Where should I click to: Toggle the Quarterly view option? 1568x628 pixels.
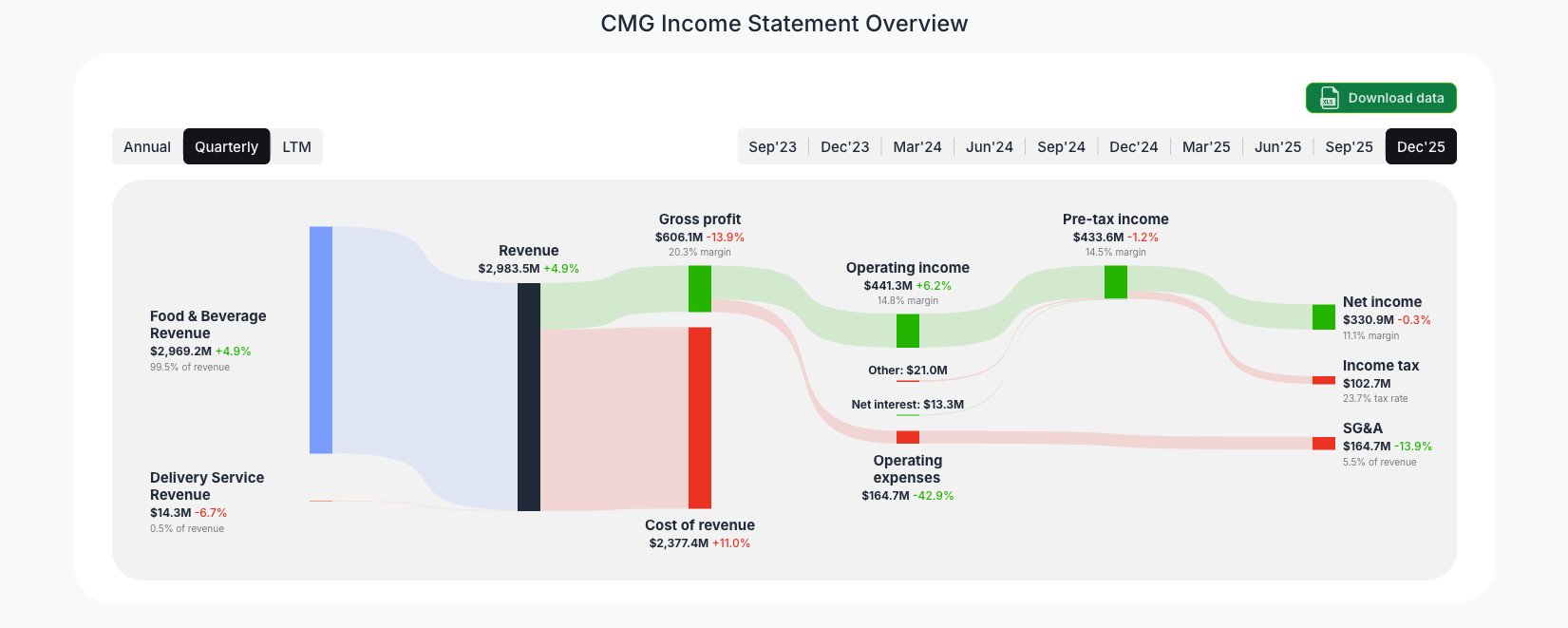226,146
